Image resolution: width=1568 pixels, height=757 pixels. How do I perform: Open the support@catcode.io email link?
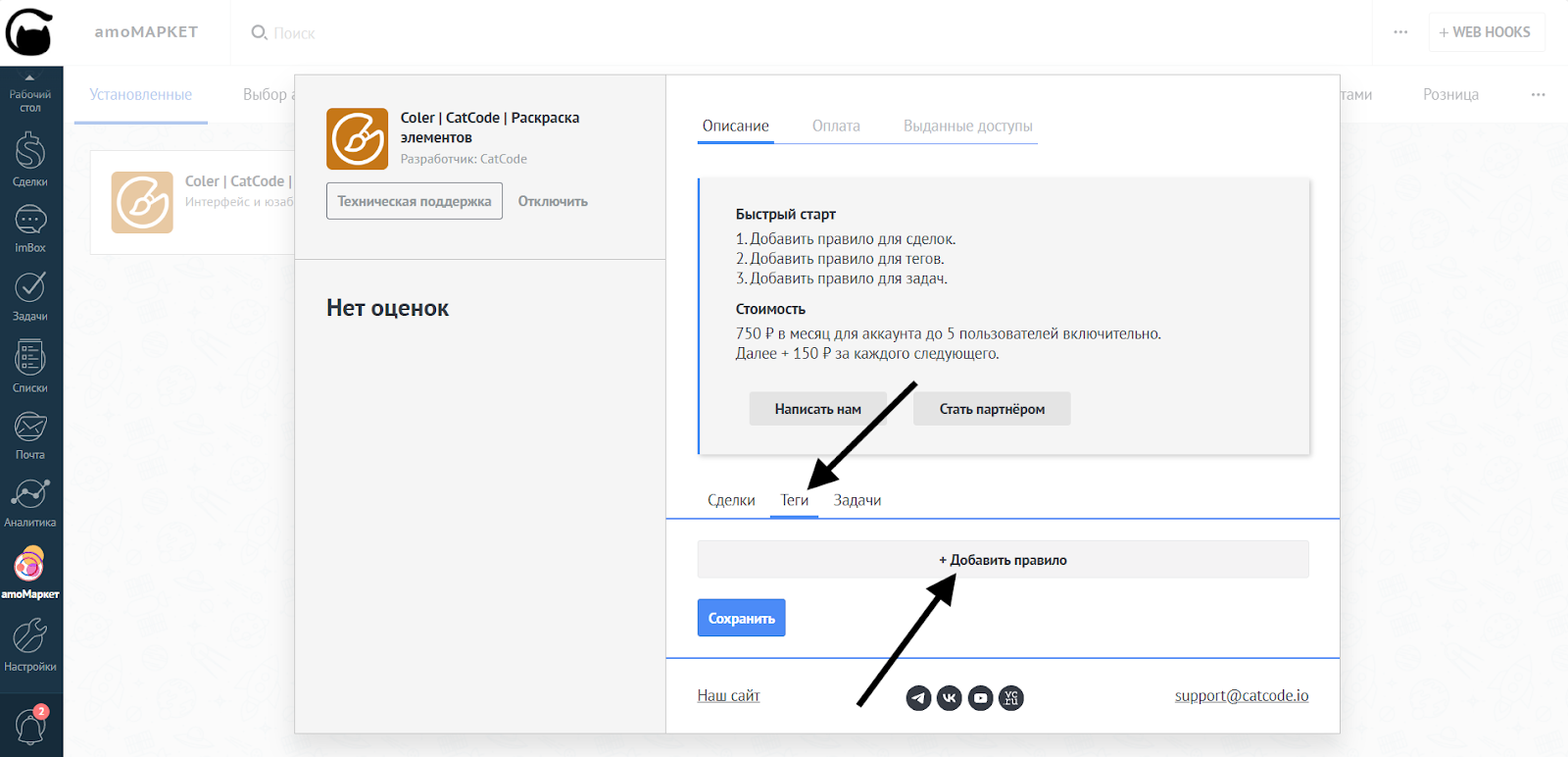coord(1241,695)
